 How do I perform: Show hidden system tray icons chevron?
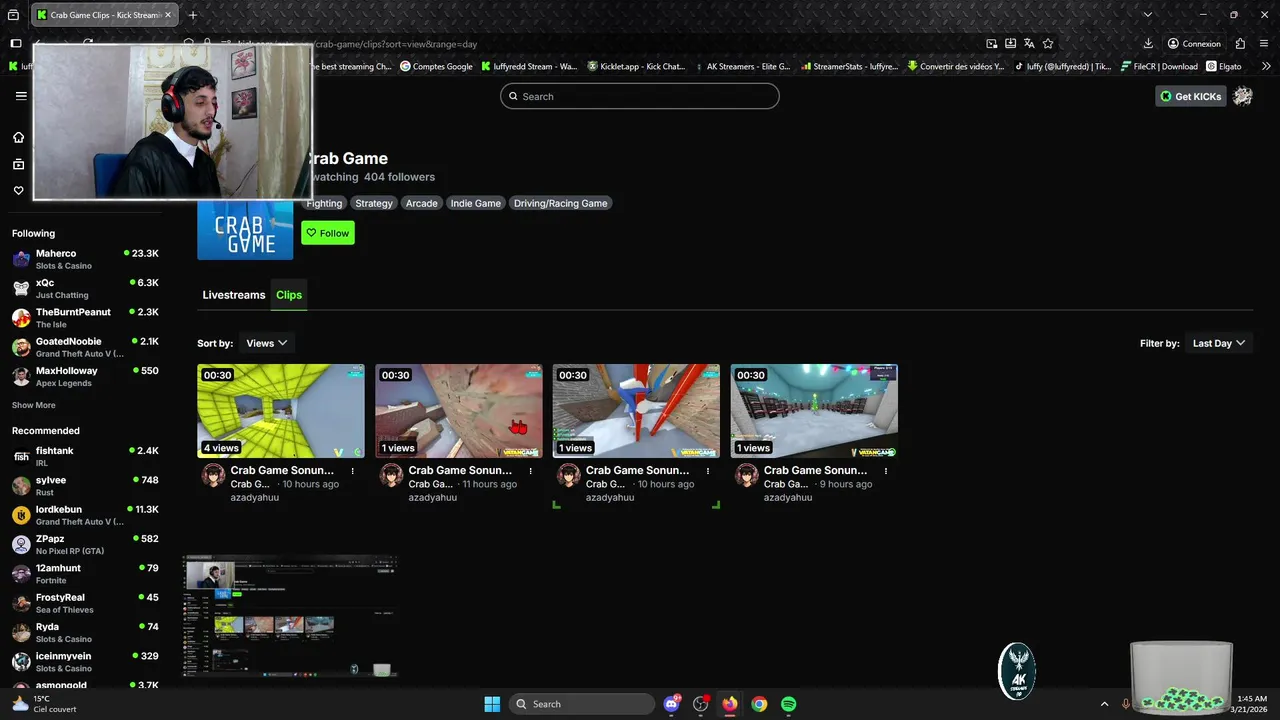(1104, 704)
